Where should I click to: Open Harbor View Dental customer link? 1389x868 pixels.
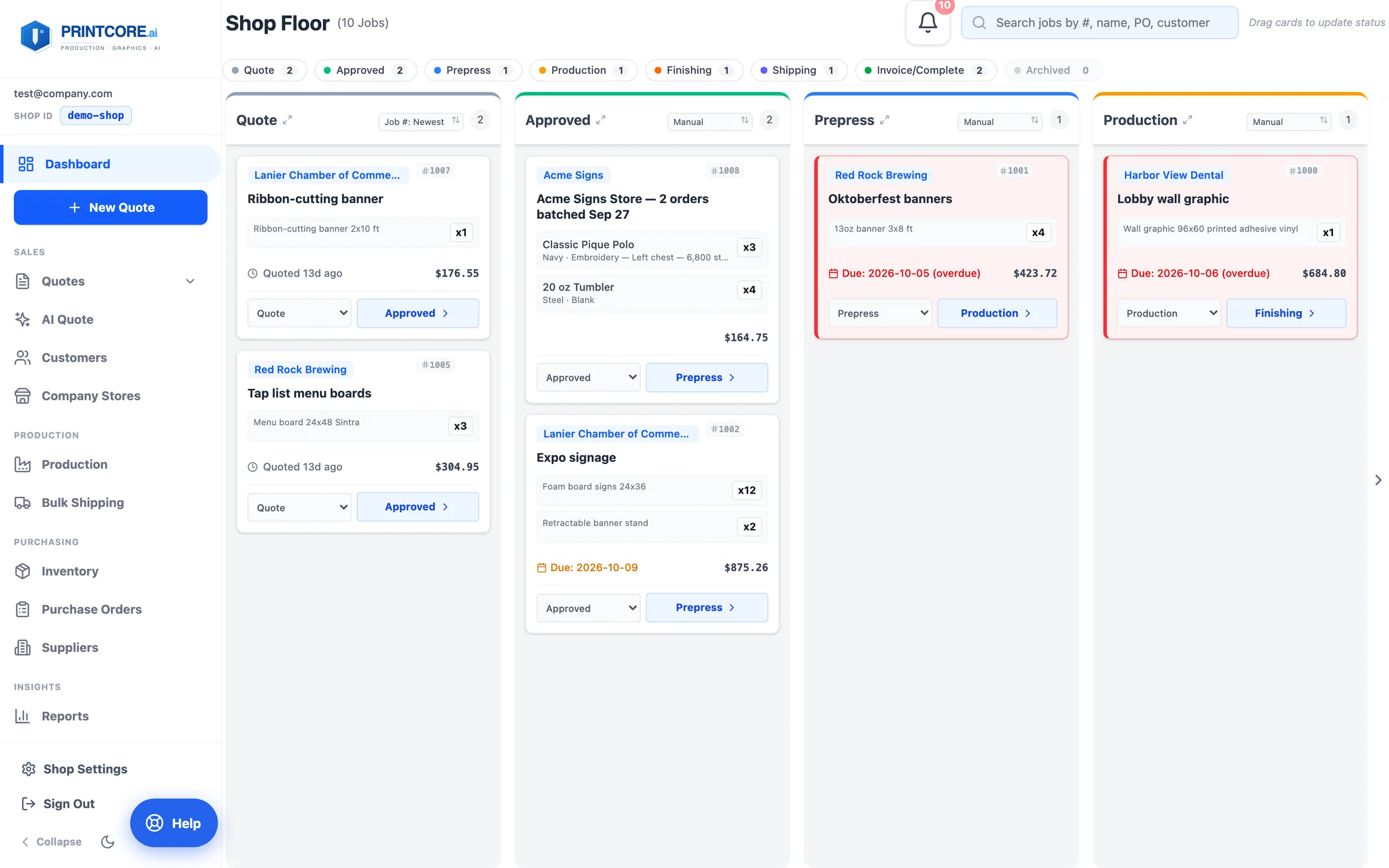coord(1173,175)
